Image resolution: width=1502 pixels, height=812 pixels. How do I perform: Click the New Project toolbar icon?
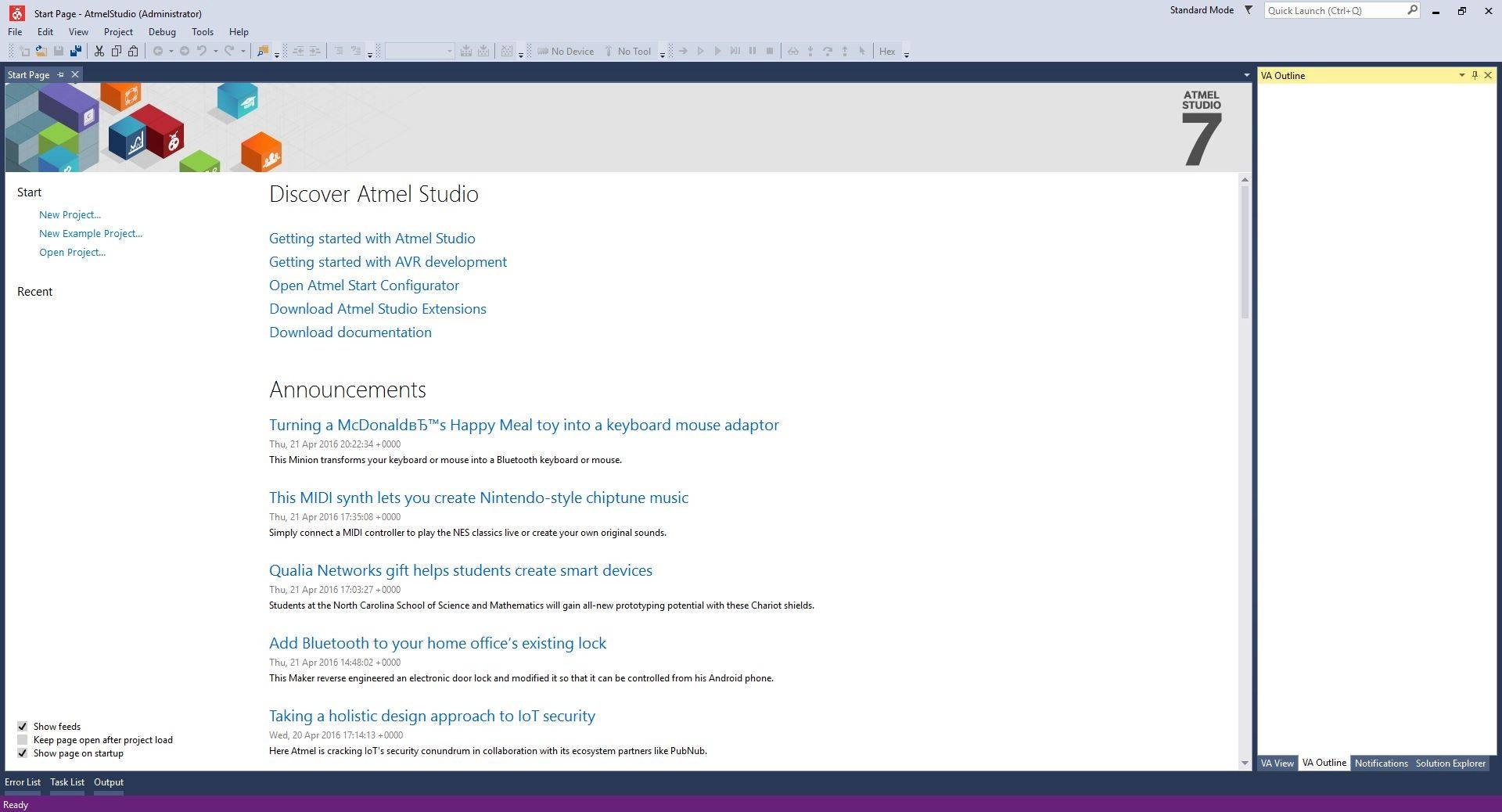click(24, 51)
